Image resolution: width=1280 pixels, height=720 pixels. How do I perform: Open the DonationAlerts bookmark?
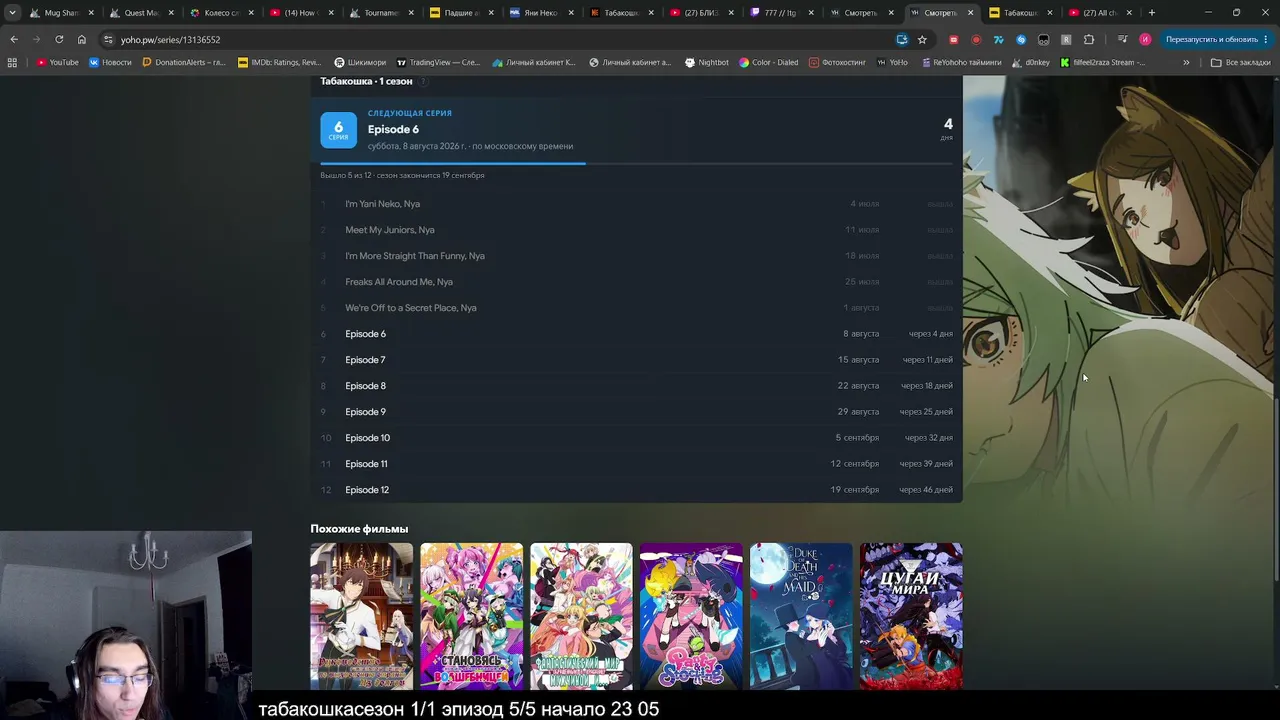coord(184,62)
